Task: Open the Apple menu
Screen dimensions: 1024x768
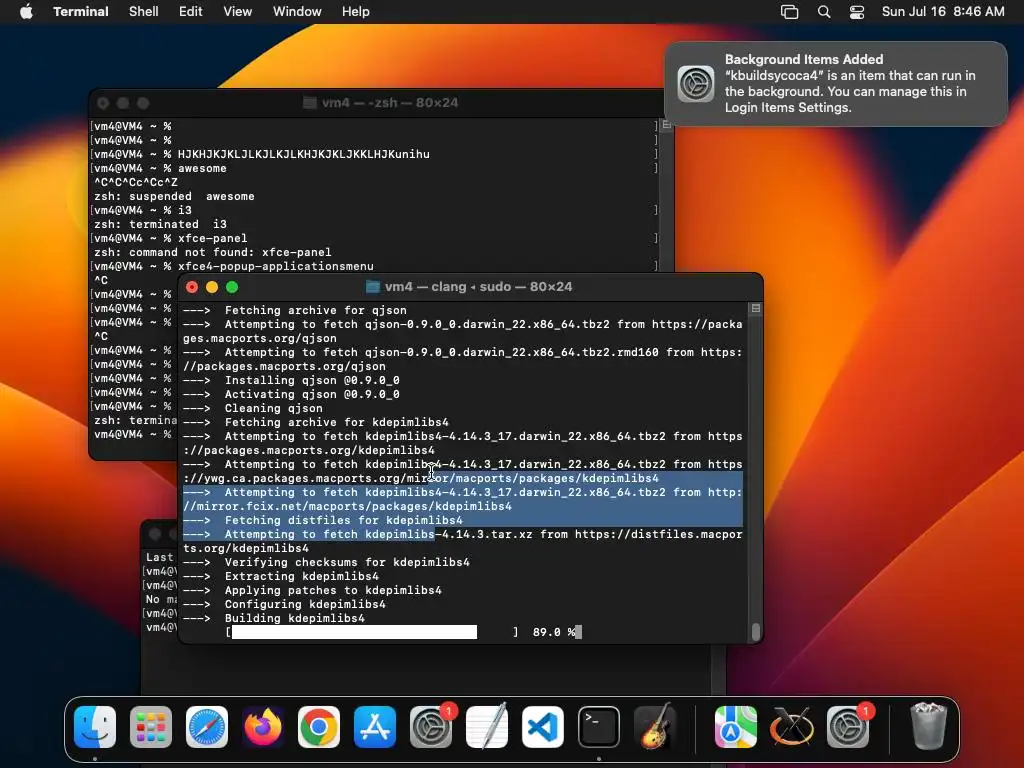Action: coord(26,12)
